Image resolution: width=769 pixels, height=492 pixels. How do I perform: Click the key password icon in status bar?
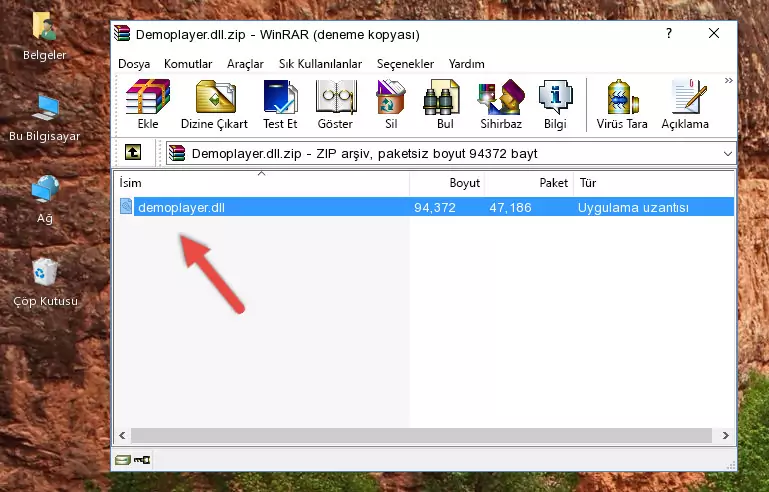click(x=142, y=460)
